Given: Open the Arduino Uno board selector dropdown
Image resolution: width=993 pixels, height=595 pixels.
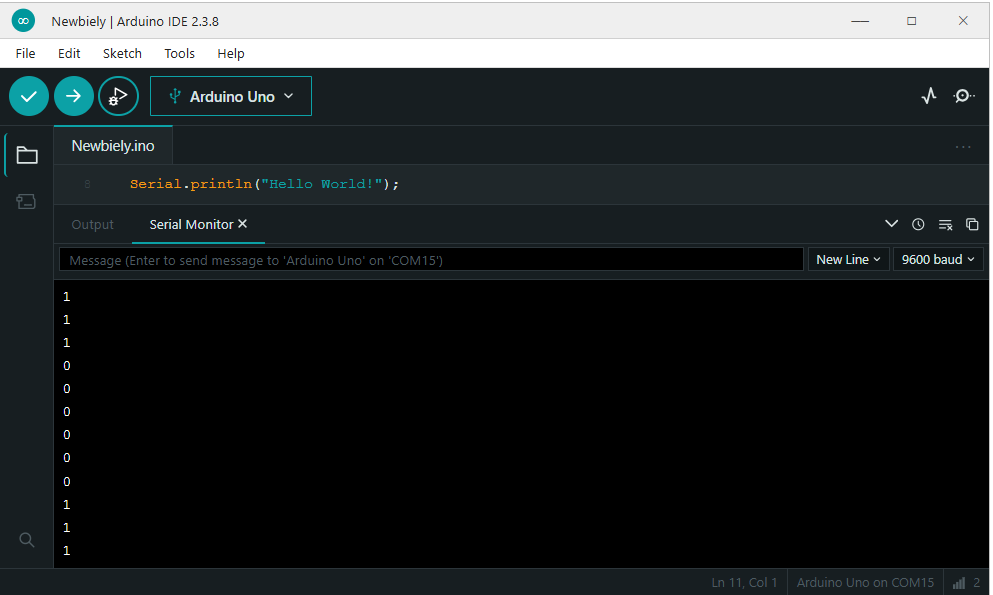Looking at the screenshot, I should point(231,96).
